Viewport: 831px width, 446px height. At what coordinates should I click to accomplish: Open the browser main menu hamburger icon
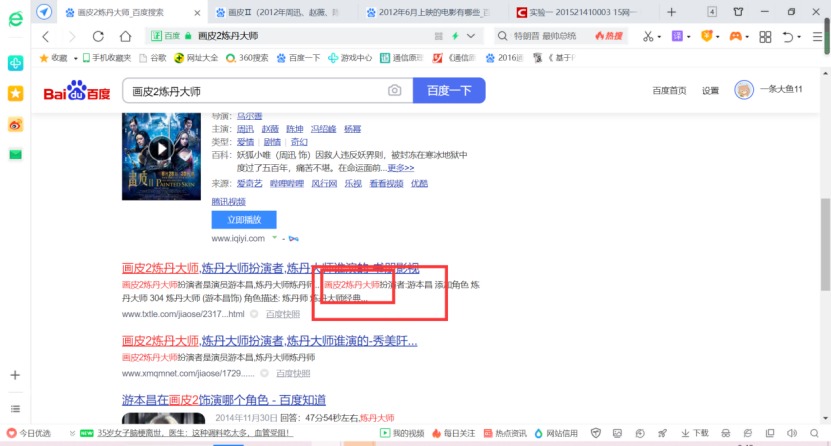[817, 37]
